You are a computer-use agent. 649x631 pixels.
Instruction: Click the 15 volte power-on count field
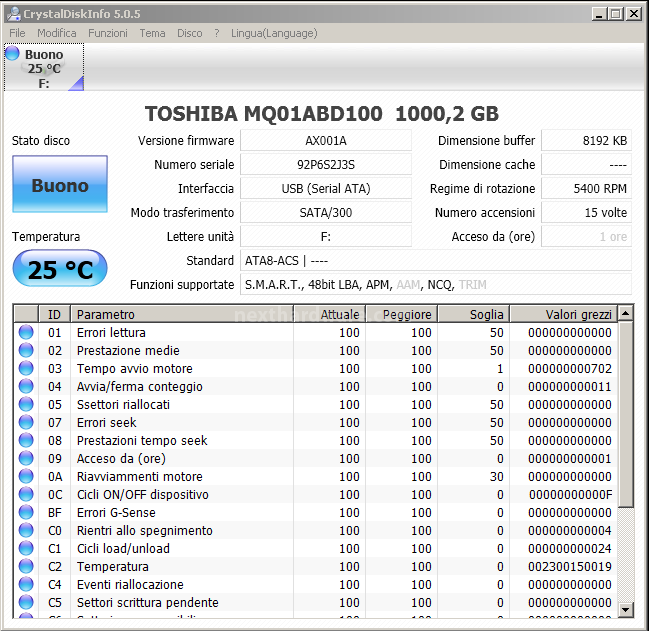(x=587, y=213)
